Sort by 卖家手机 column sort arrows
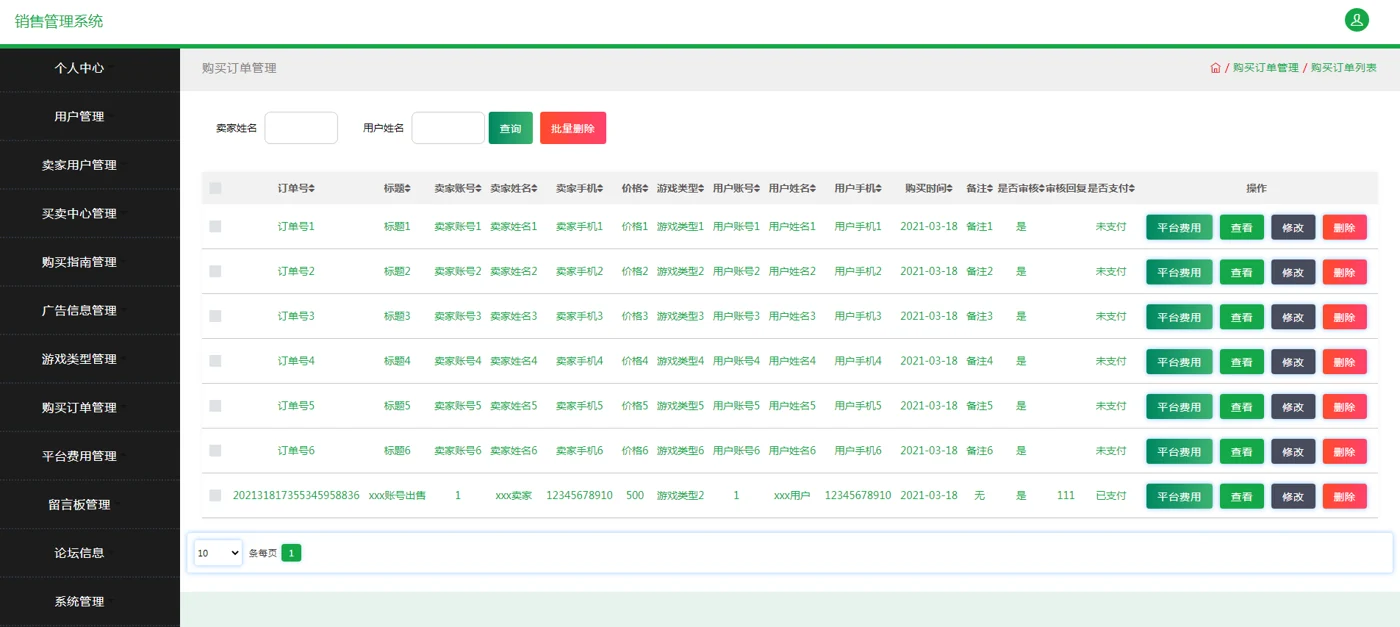Screen dimensions: 1400x627 (600, 188)
